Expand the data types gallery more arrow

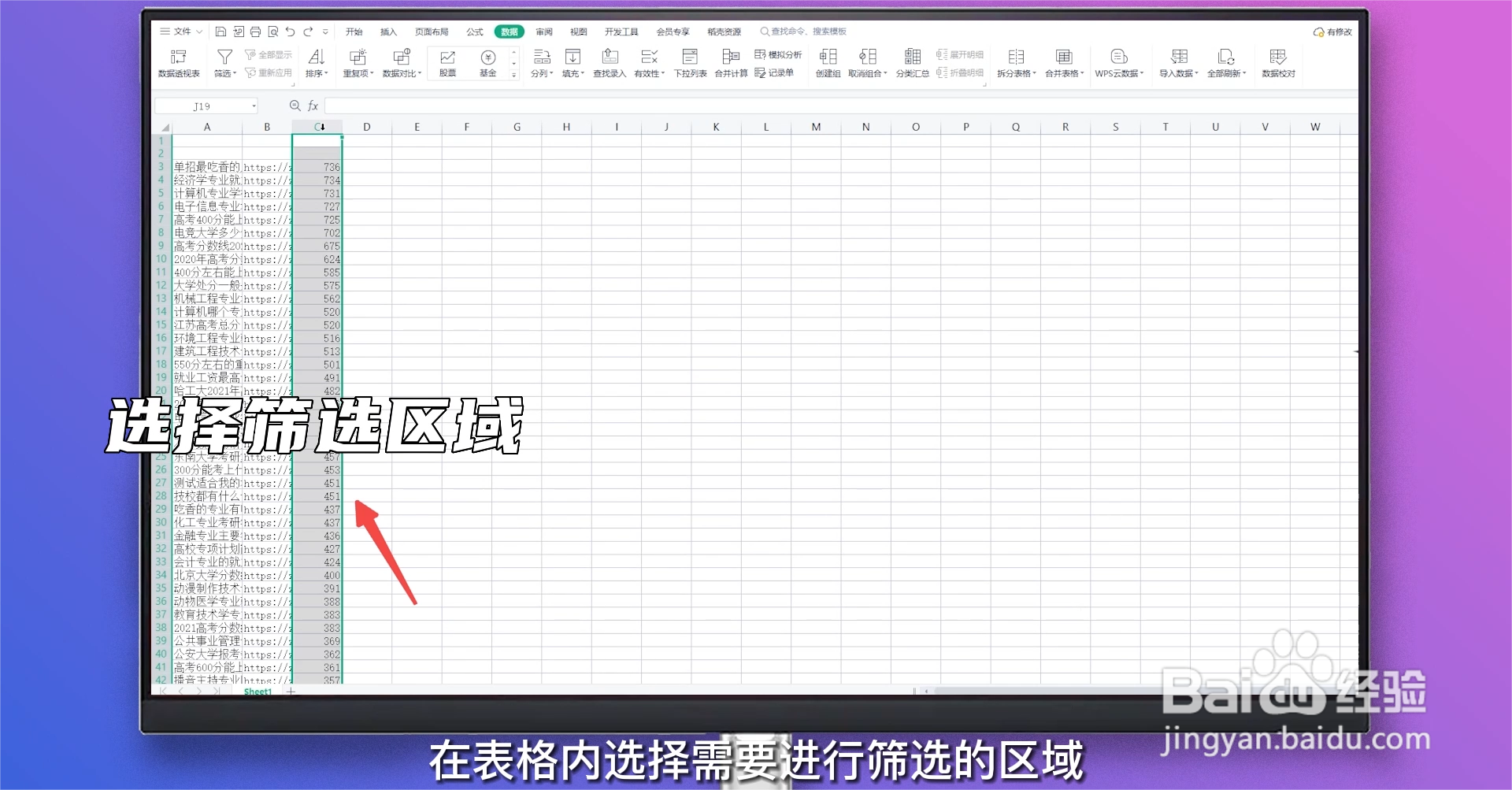point(513,75)
